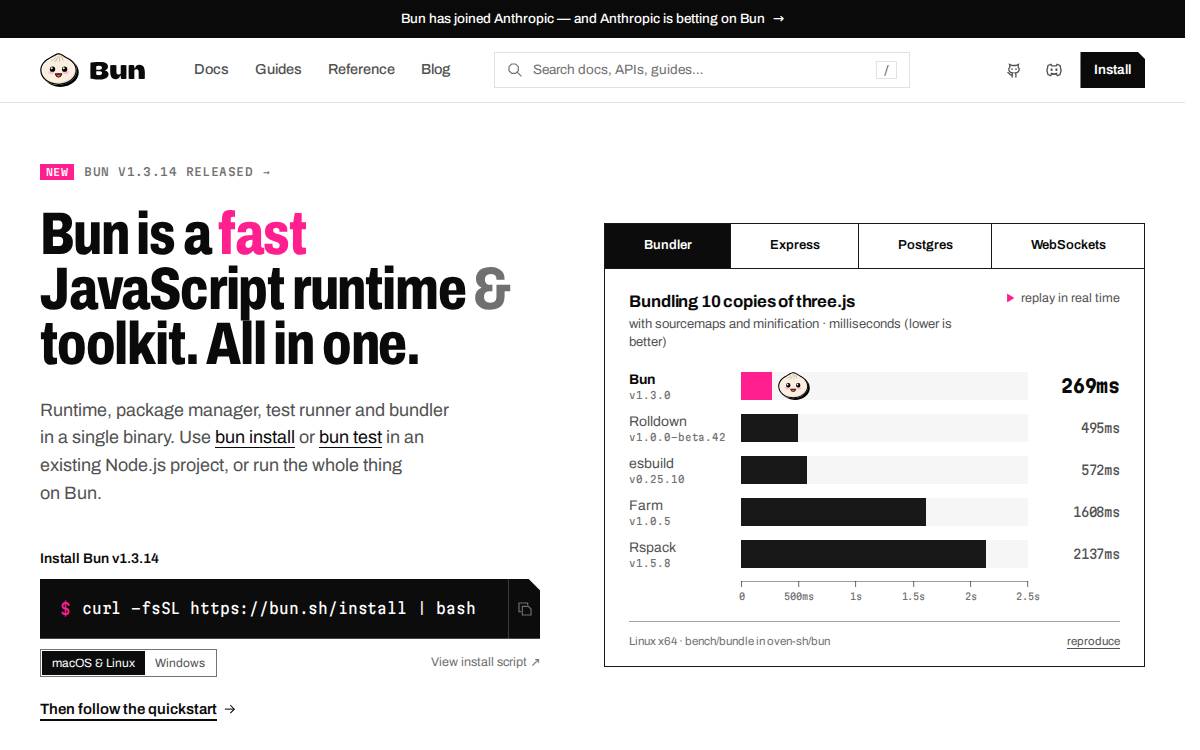Open the GitHub icon link

(1014, 70)
